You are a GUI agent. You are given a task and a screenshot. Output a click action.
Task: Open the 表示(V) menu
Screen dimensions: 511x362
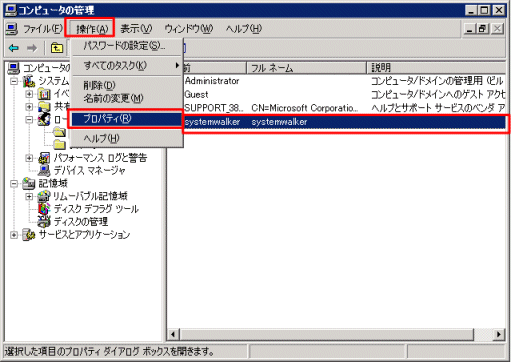(x=136, y=29)
